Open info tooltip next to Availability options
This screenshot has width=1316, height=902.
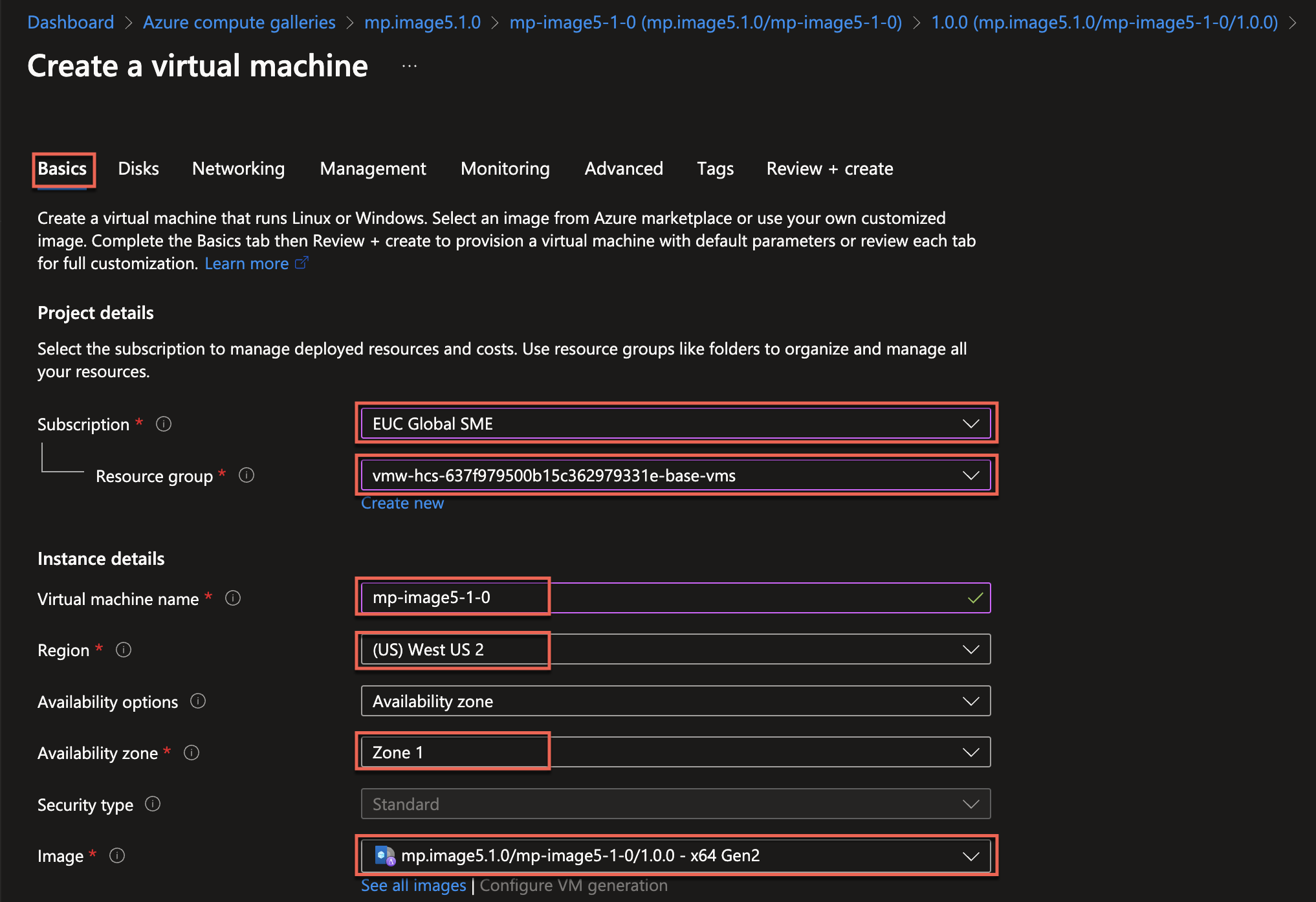(198, 701)
